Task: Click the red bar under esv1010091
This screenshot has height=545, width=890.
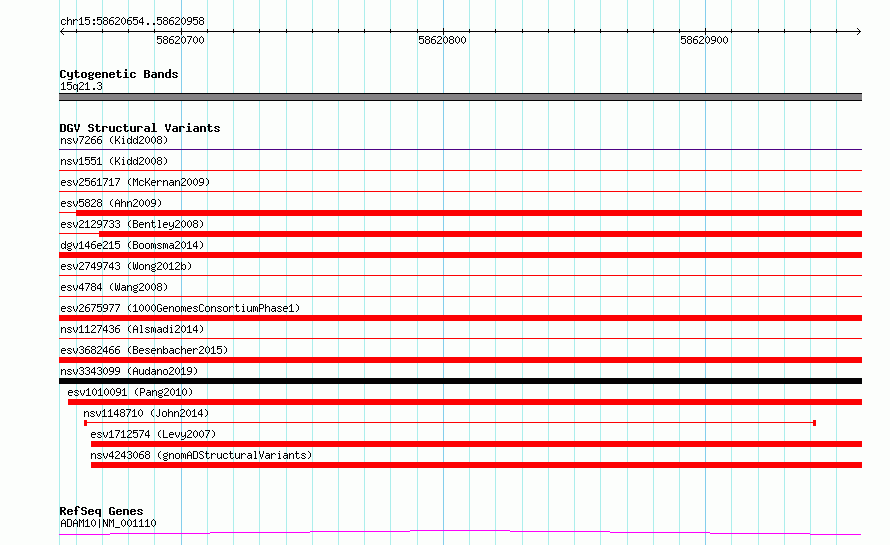Action: pyautogui.click(x=465, y=402)
